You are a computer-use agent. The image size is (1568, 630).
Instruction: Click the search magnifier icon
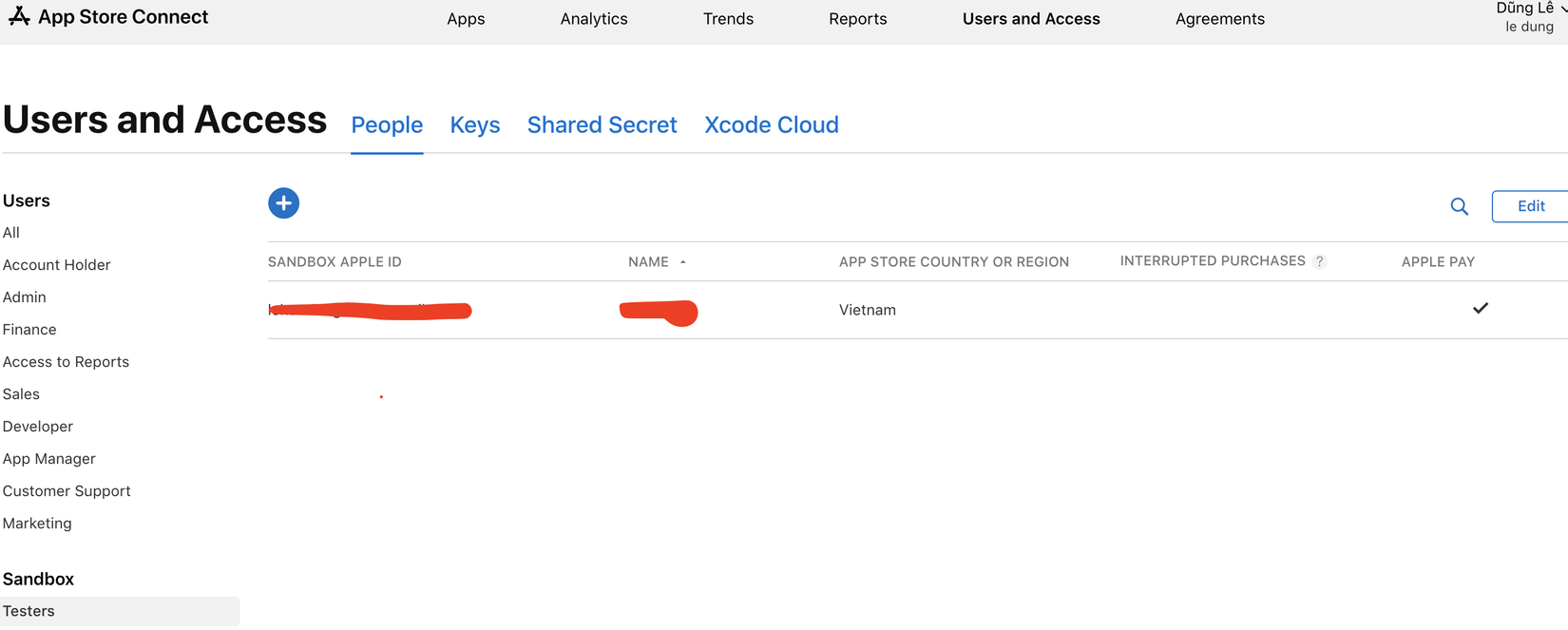tap(1459, 206)
